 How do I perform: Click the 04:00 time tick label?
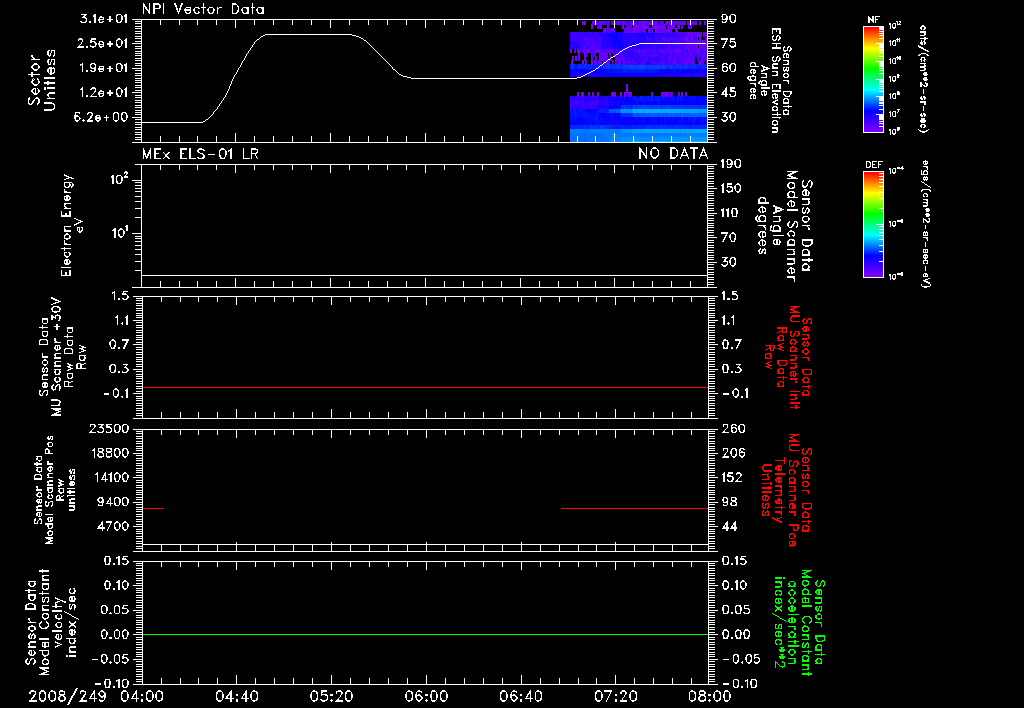click(x=142, y=696)
